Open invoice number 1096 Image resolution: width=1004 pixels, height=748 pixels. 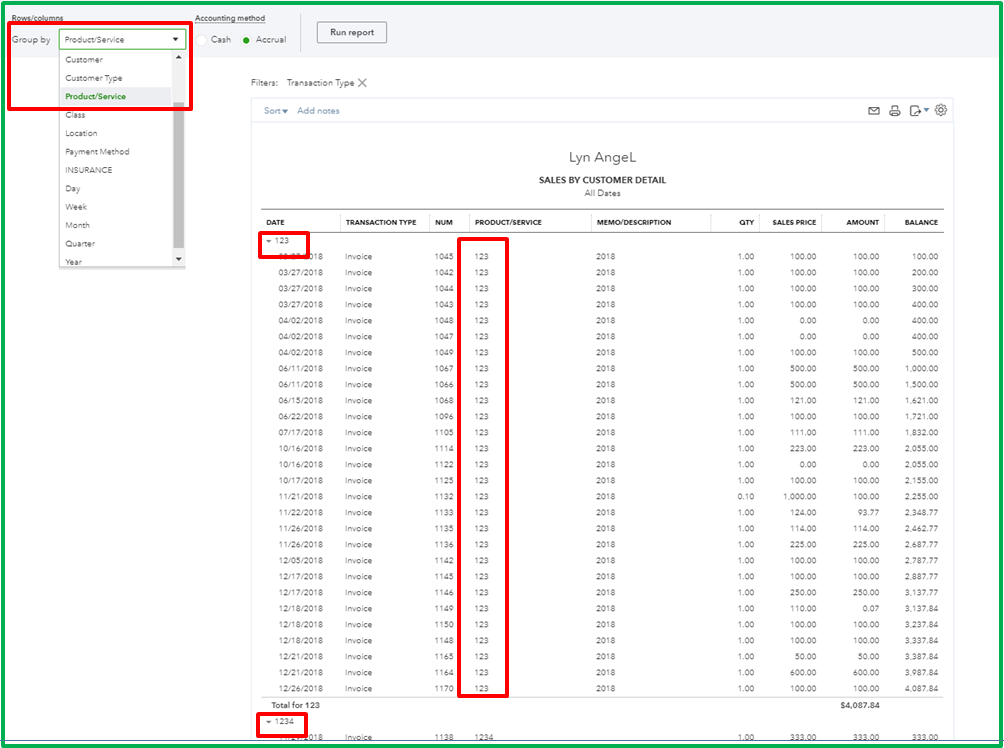(444, 416)
